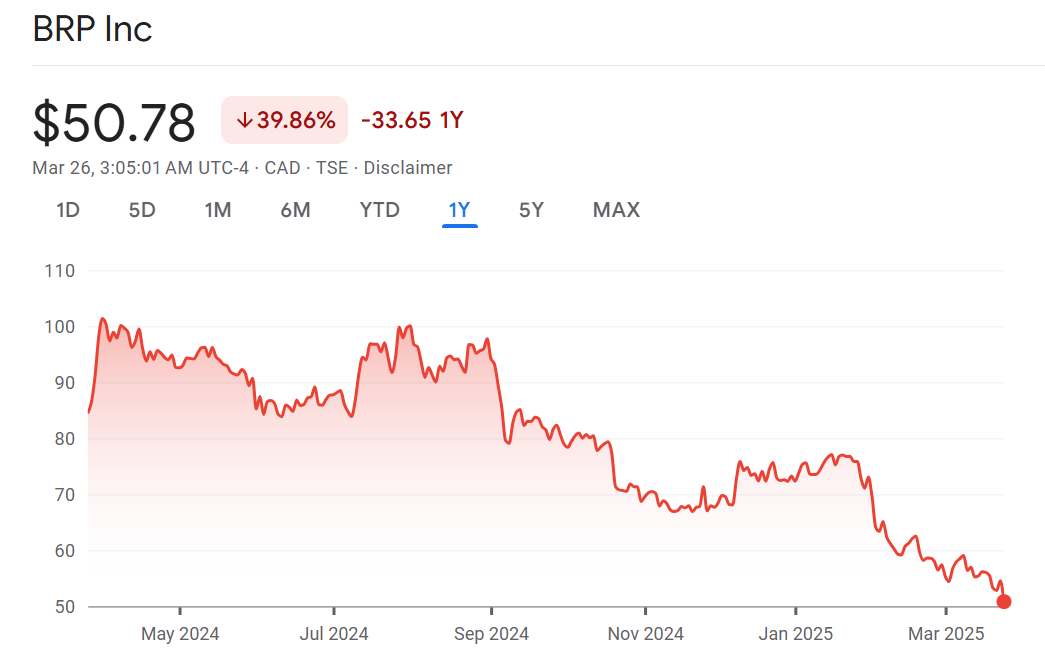Click the Jan 2025 axis label

tap(796, 634)
